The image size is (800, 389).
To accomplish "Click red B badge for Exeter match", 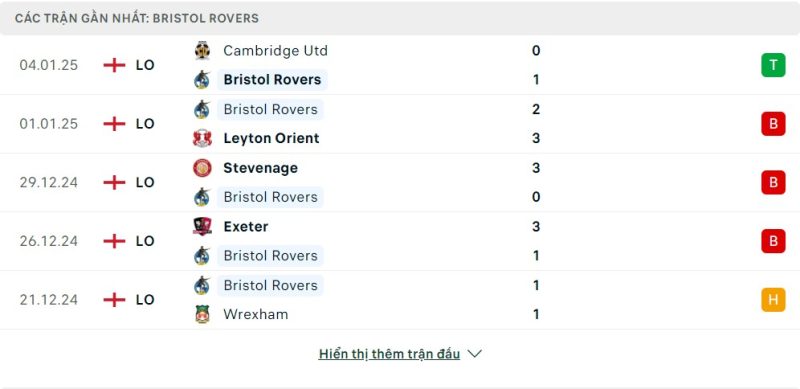I will point(773,241).
